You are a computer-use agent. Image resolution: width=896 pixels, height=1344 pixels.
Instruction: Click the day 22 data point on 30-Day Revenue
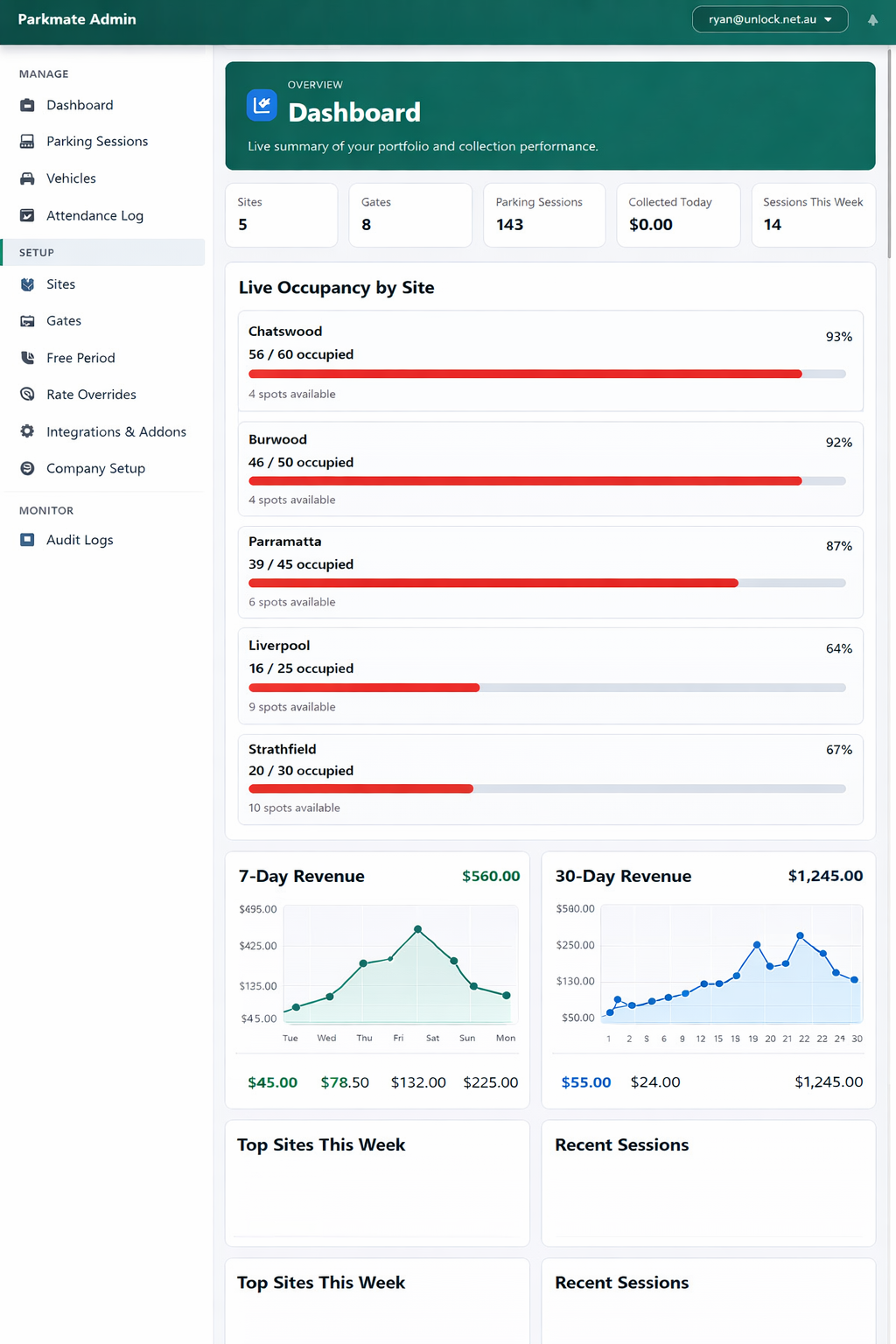click(x=799, y=935)
